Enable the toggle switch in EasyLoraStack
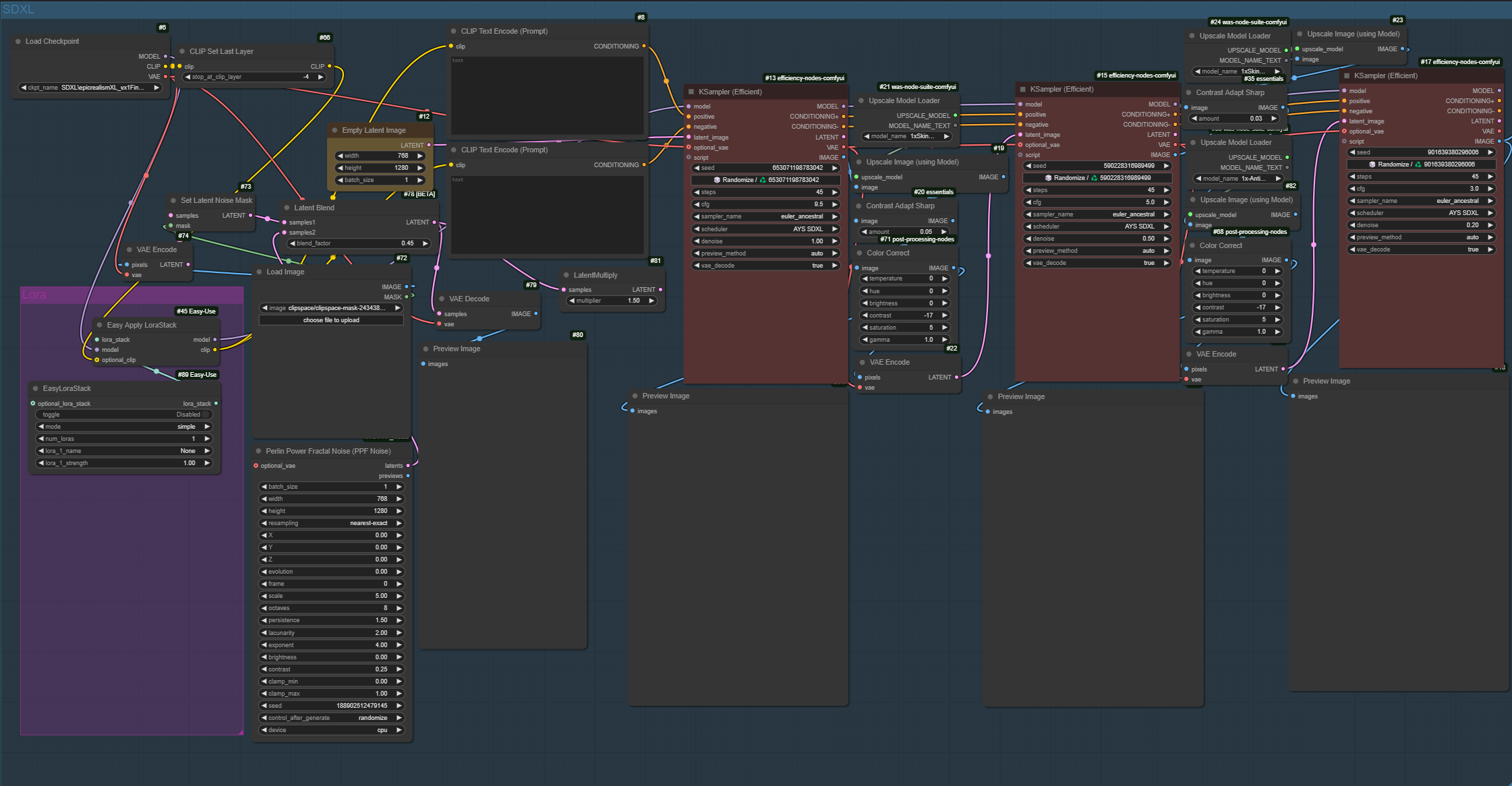 tap(206, 415)
